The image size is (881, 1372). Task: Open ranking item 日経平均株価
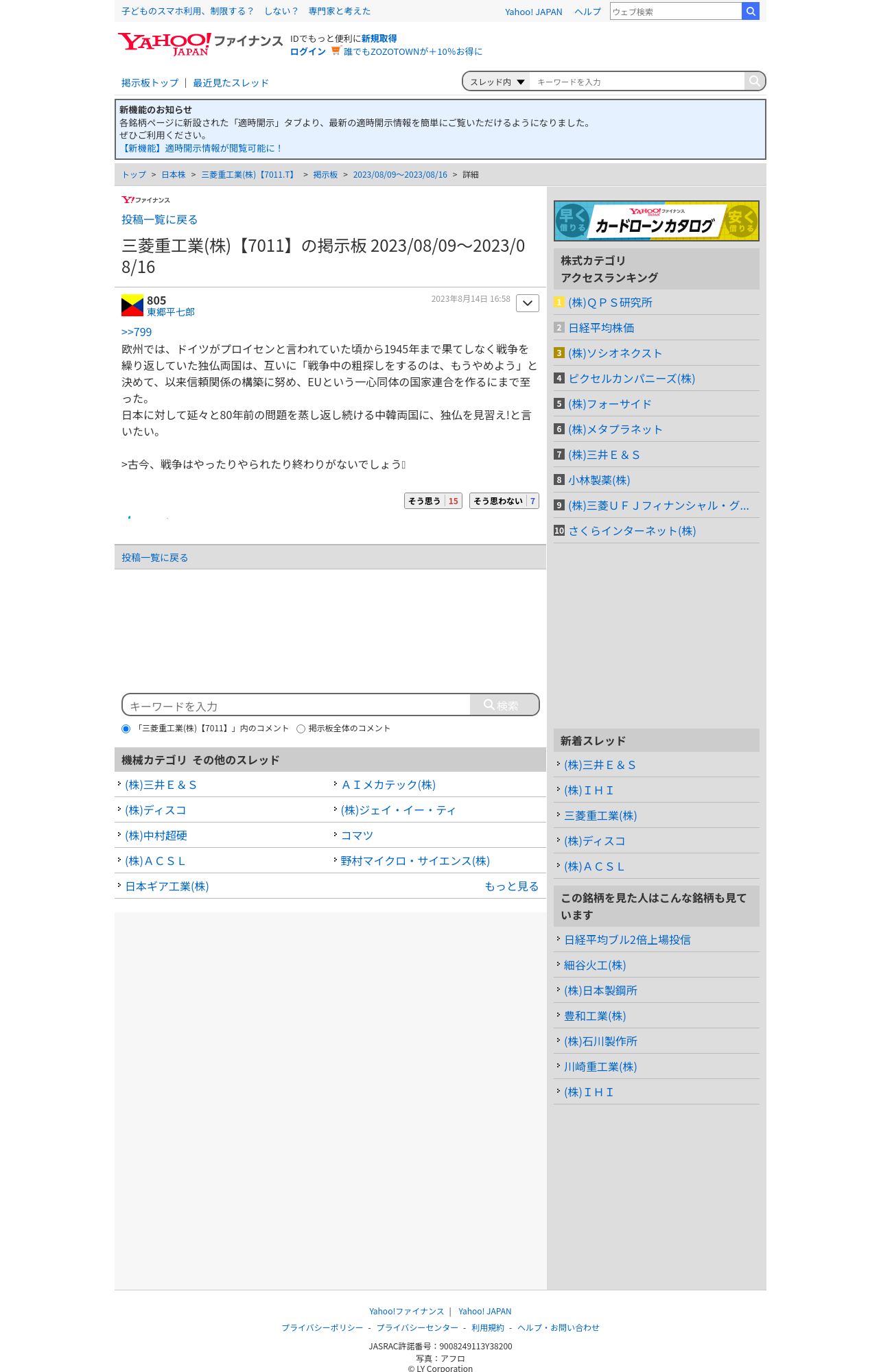(x=601, y=328)
